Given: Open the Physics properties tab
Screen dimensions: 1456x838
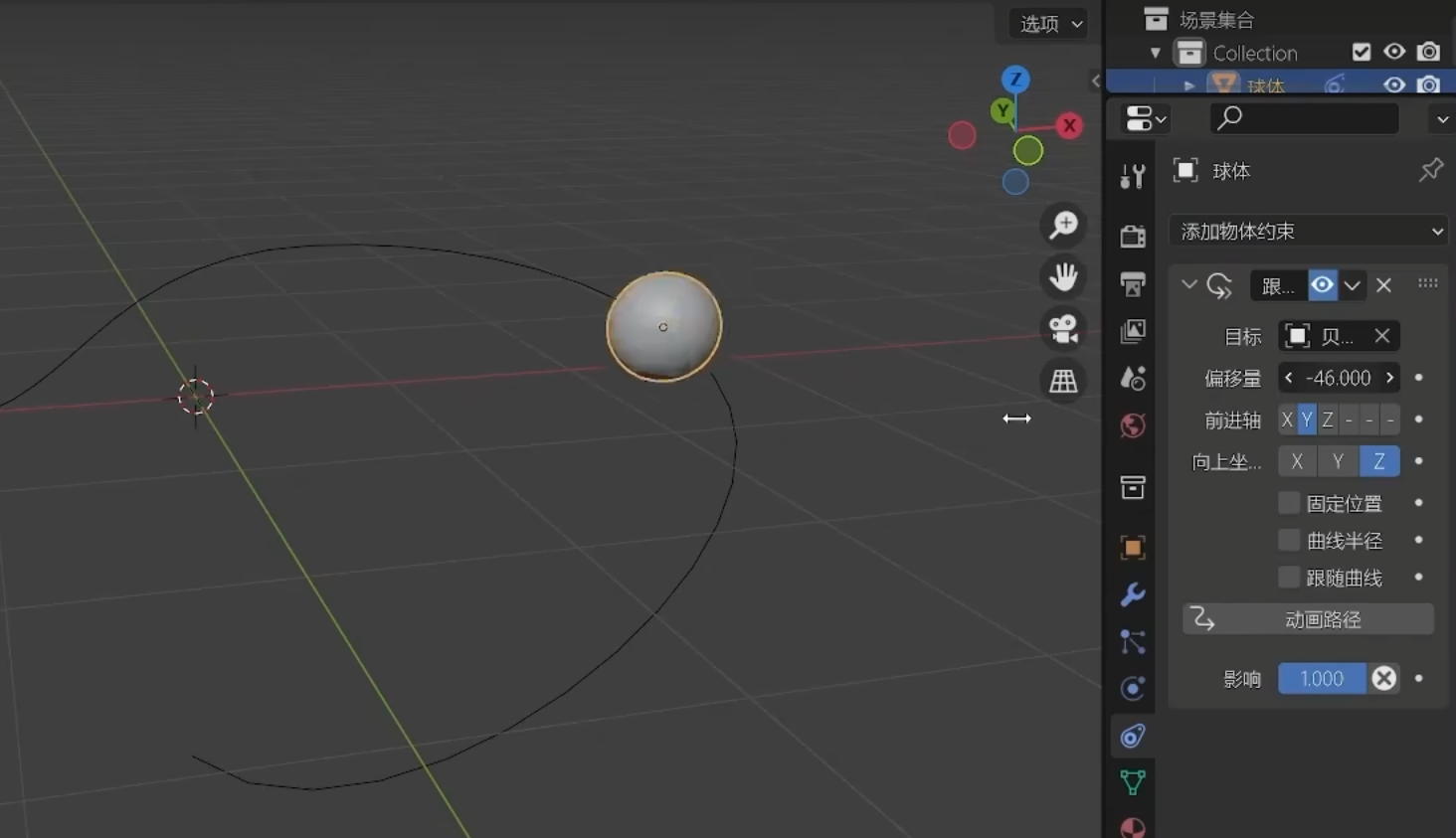Looking at the screenshot, I should click(x=1133, y=688).
